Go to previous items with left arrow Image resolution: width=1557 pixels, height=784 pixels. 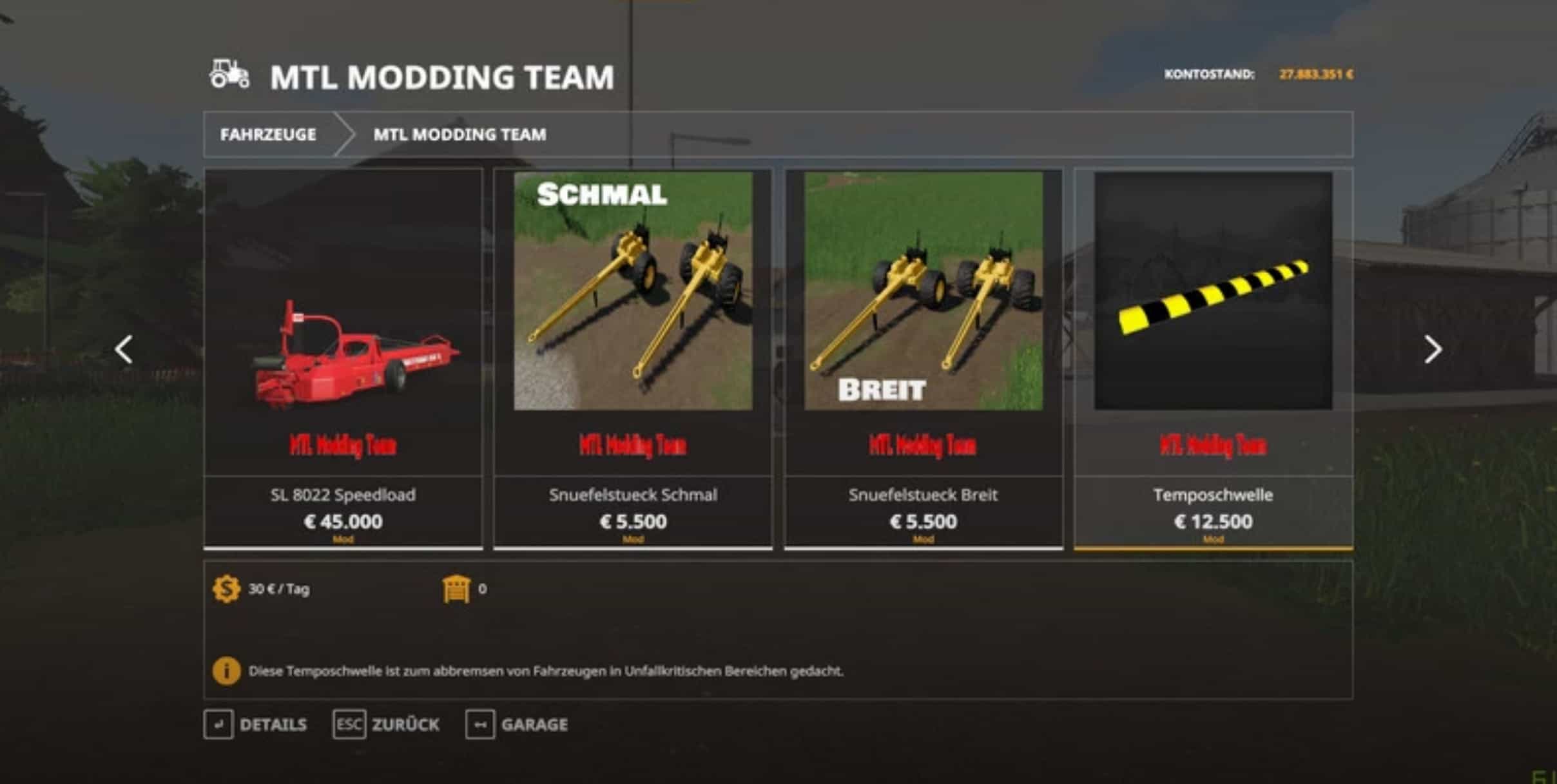coord(124,350)
